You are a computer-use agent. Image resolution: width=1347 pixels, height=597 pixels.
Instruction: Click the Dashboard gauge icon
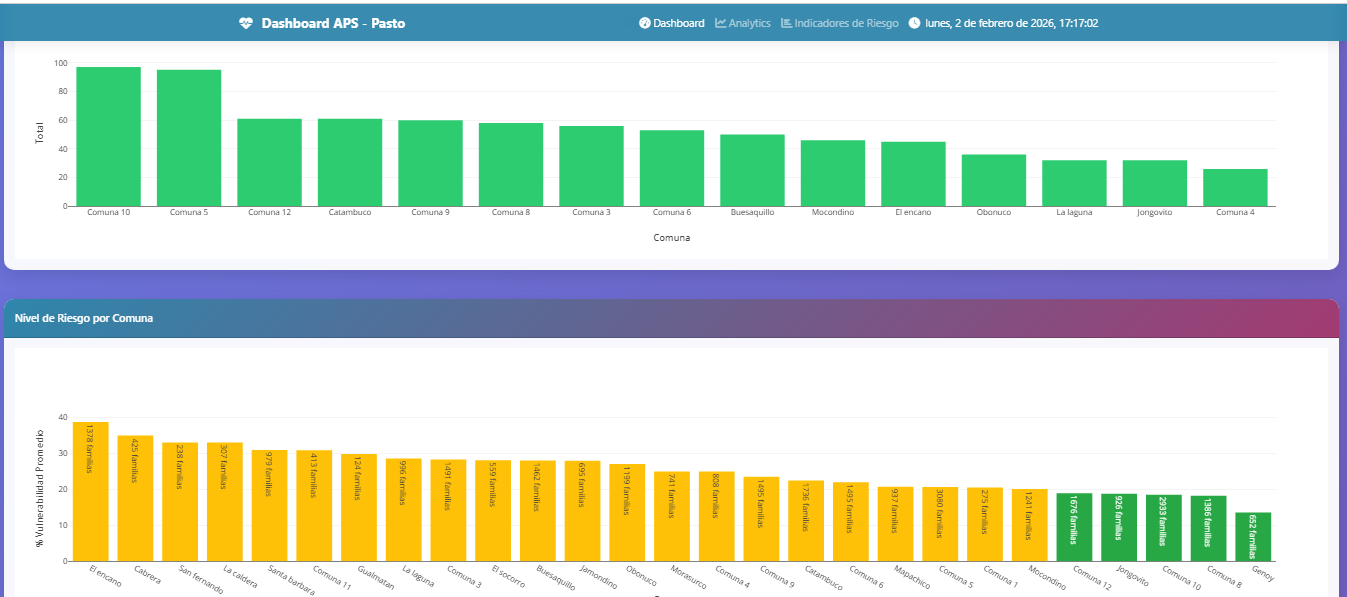[645, 23]
